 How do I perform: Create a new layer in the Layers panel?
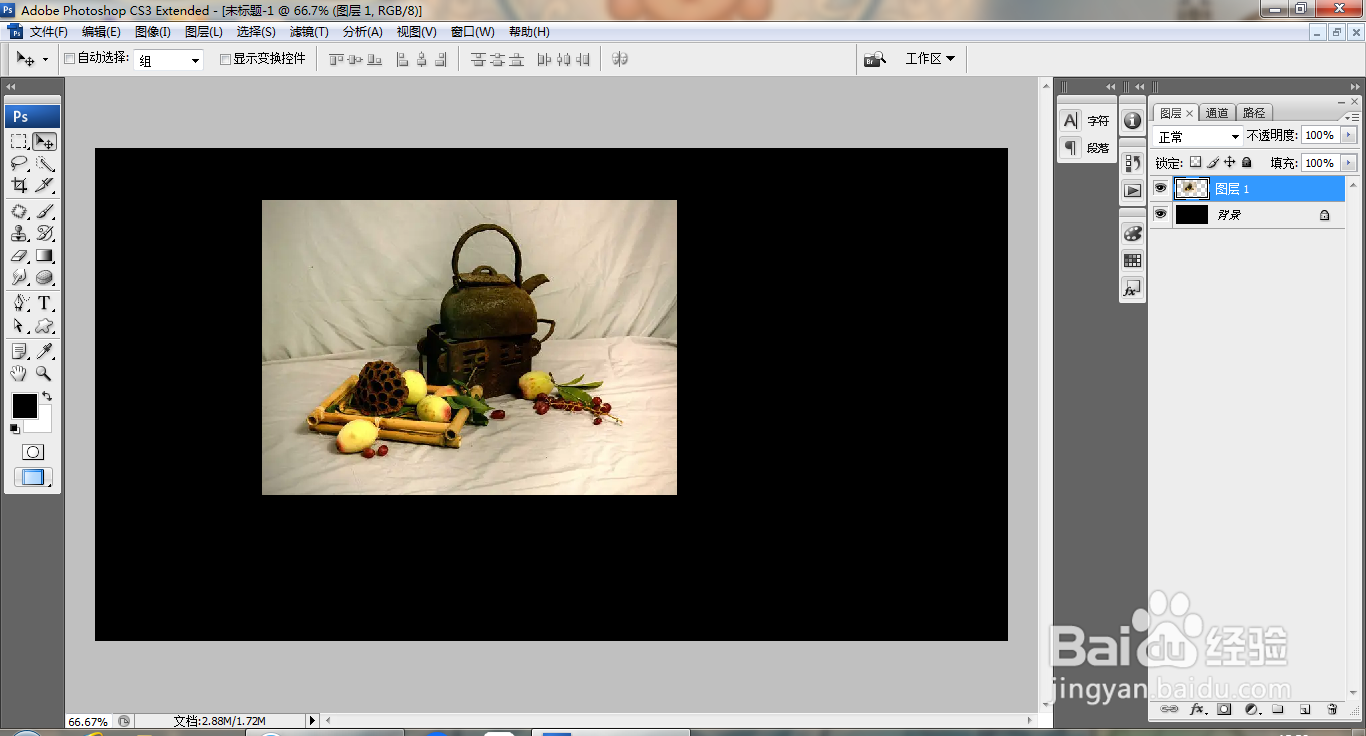1305,709
